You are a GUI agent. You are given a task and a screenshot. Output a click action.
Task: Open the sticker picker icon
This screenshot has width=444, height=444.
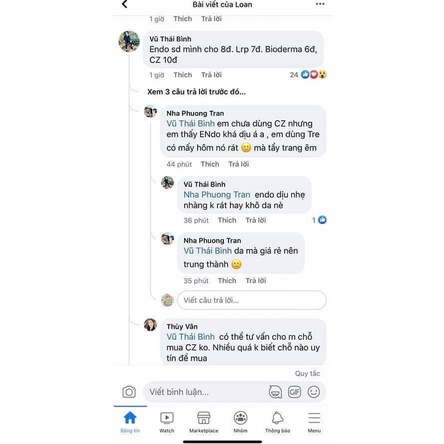[275, 392]
